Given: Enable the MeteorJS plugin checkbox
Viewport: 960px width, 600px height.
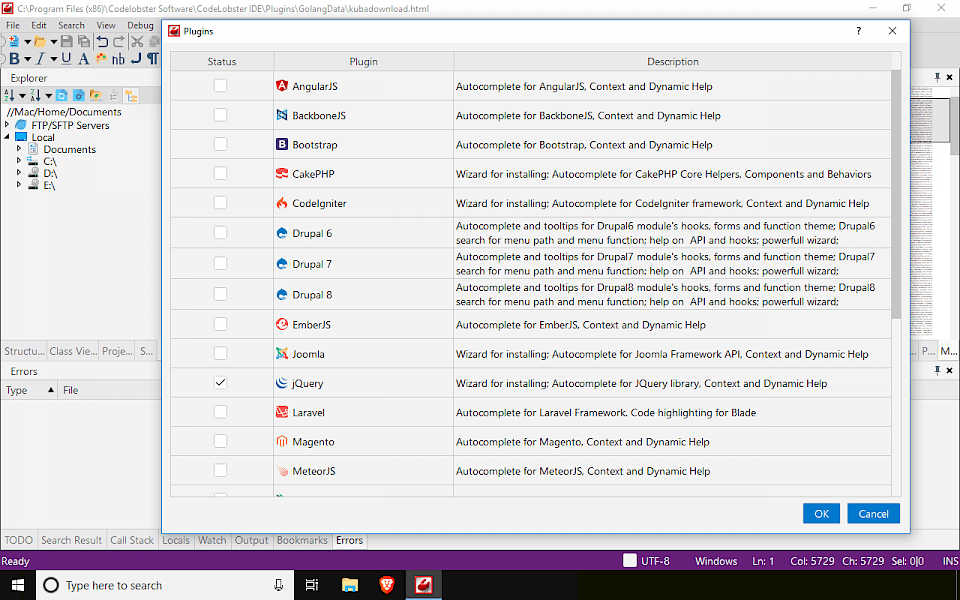Looking at the screenshot, I should tap(220, 471).
